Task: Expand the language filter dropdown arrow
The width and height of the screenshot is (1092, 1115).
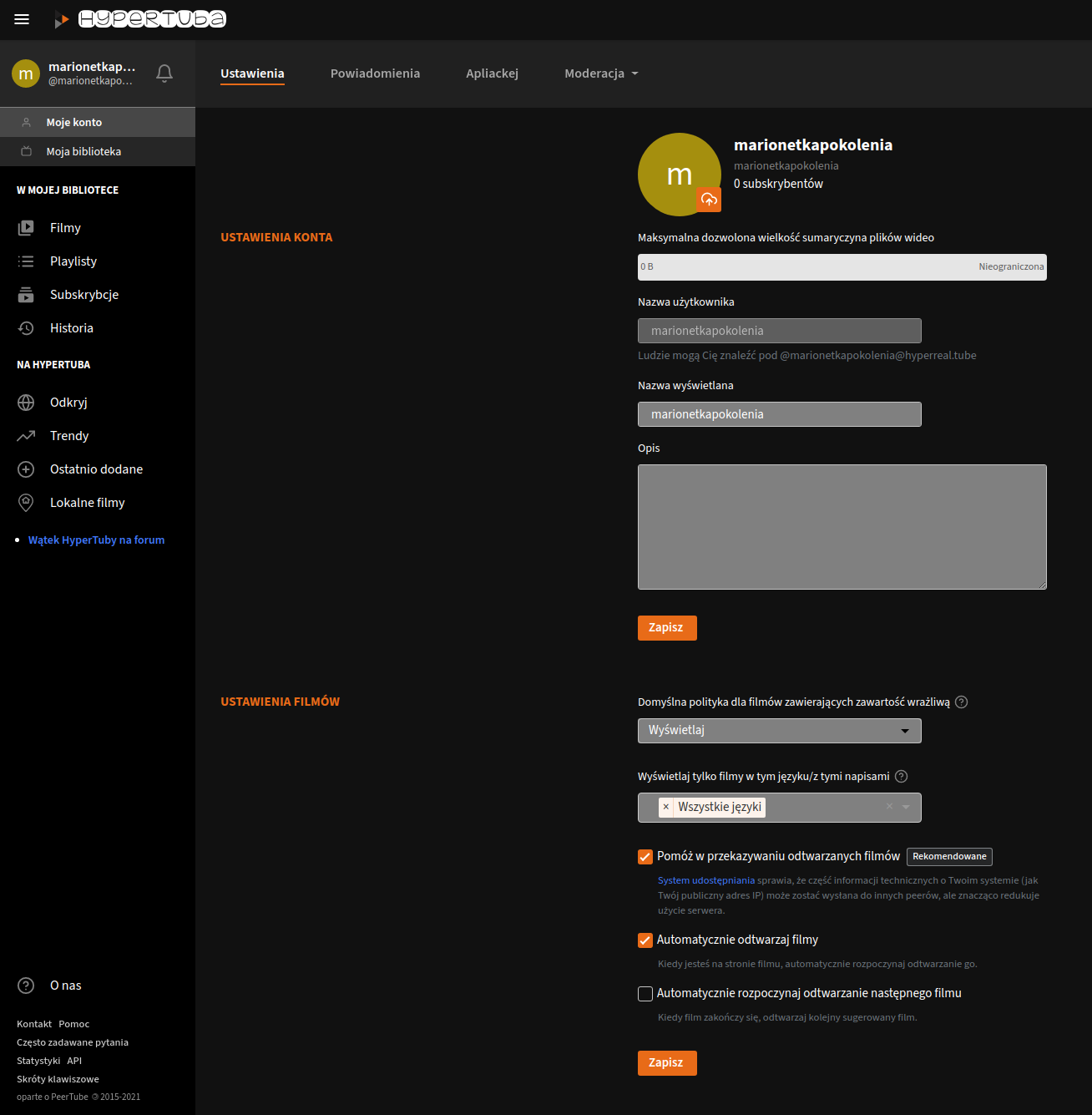Action: coord(906,807)
